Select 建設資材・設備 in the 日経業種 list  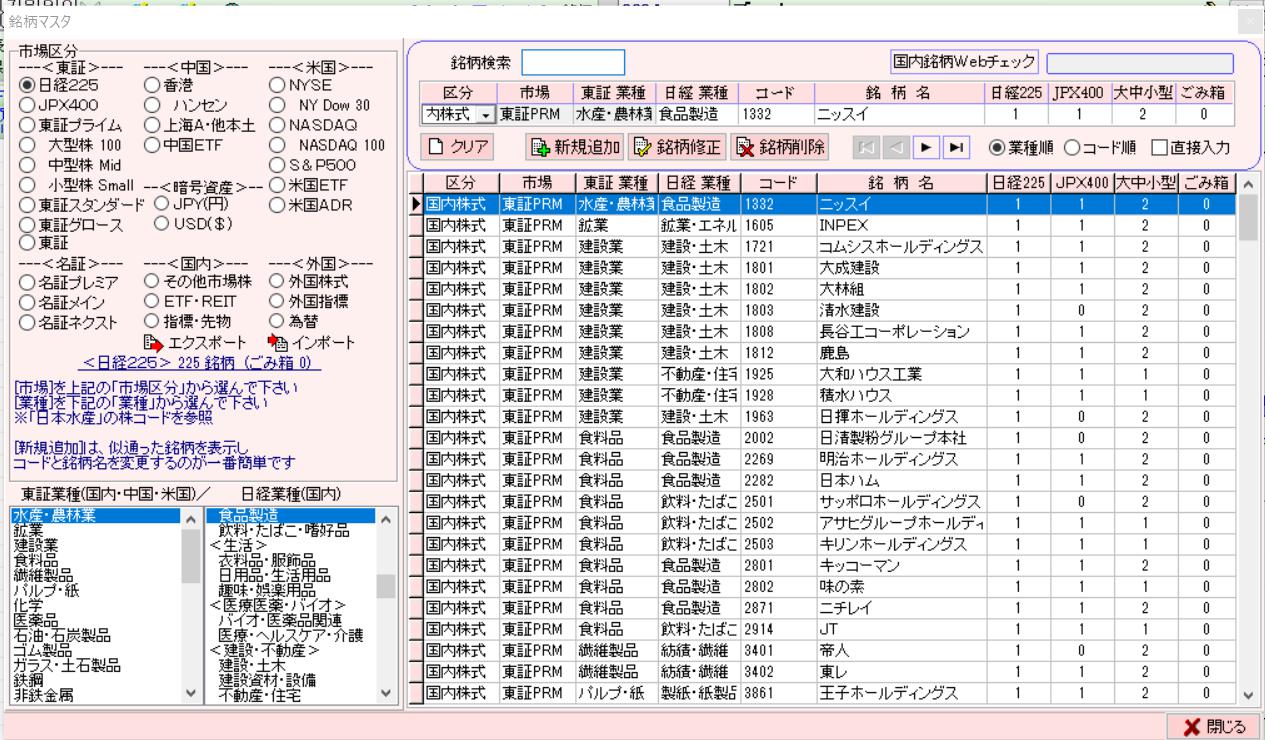pos(265,679)
